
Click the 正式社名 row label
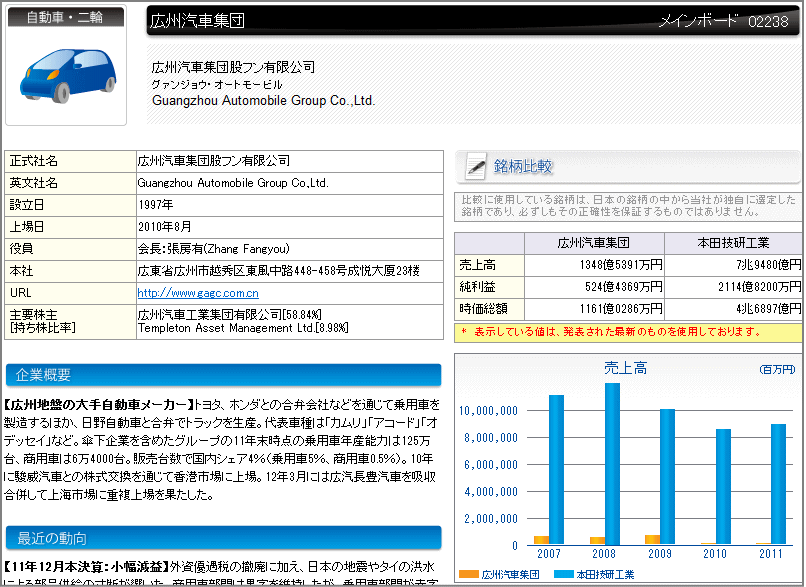tap(33, 161)
